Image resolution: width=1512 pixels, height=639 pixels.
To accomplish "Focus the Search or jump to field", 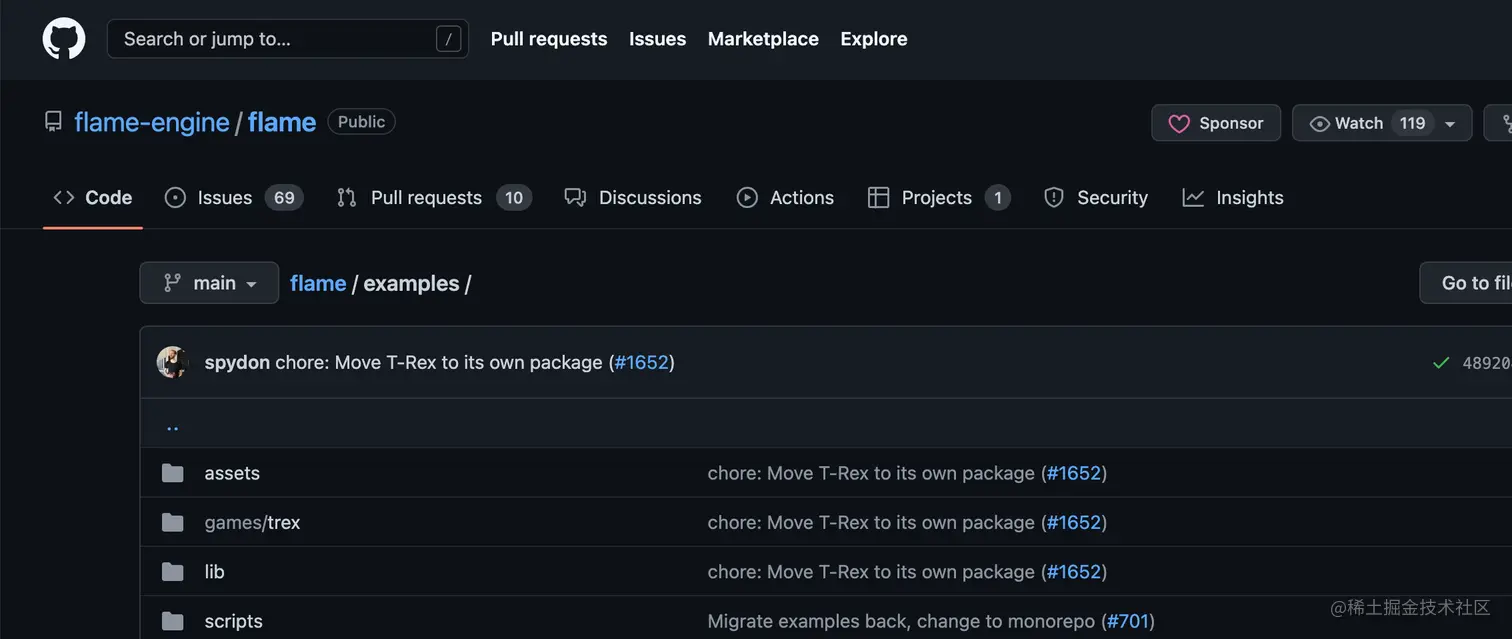I will pos(288,39).
